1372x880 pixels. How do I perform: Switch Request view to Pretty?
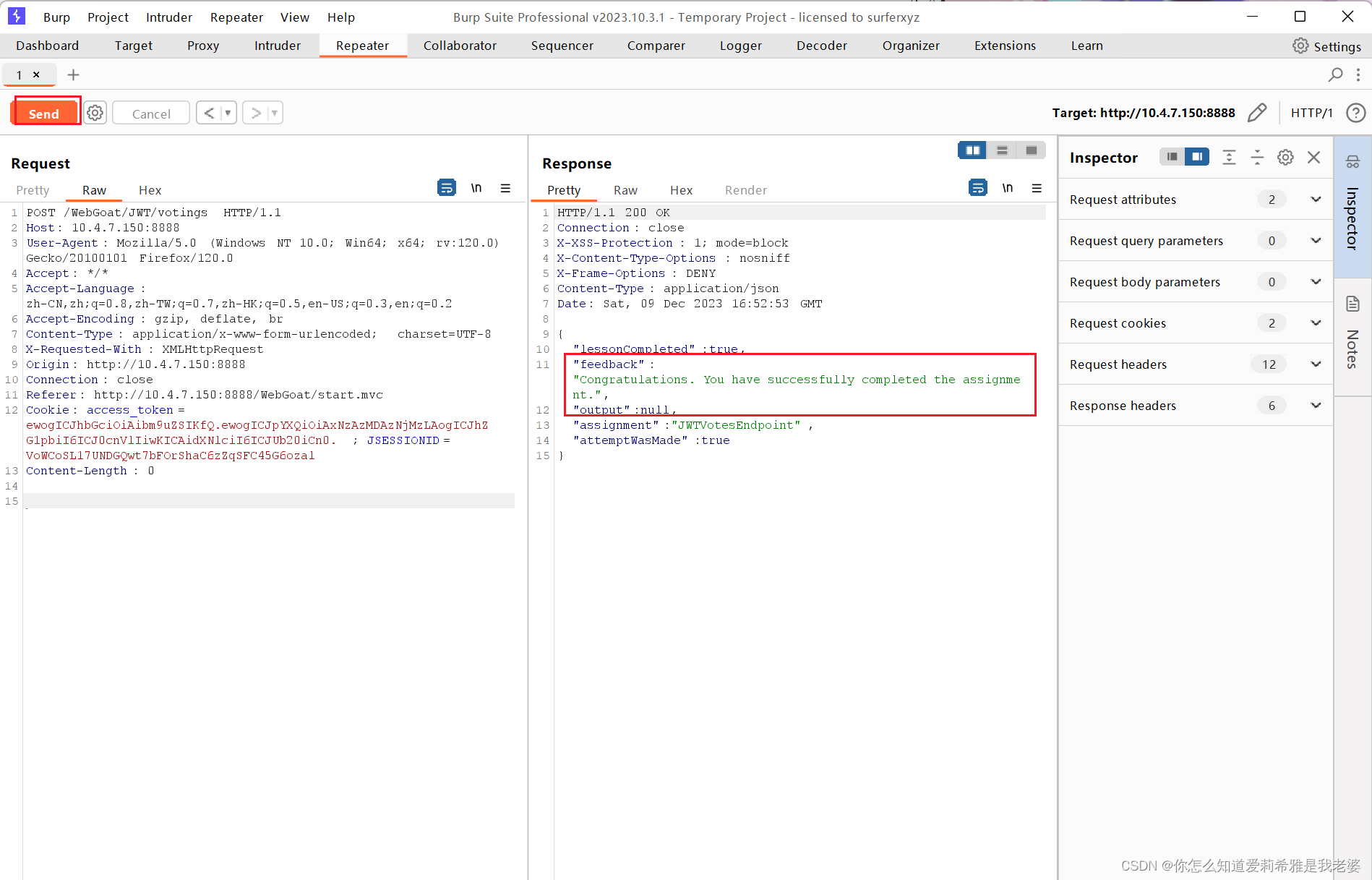coord(33,190)
